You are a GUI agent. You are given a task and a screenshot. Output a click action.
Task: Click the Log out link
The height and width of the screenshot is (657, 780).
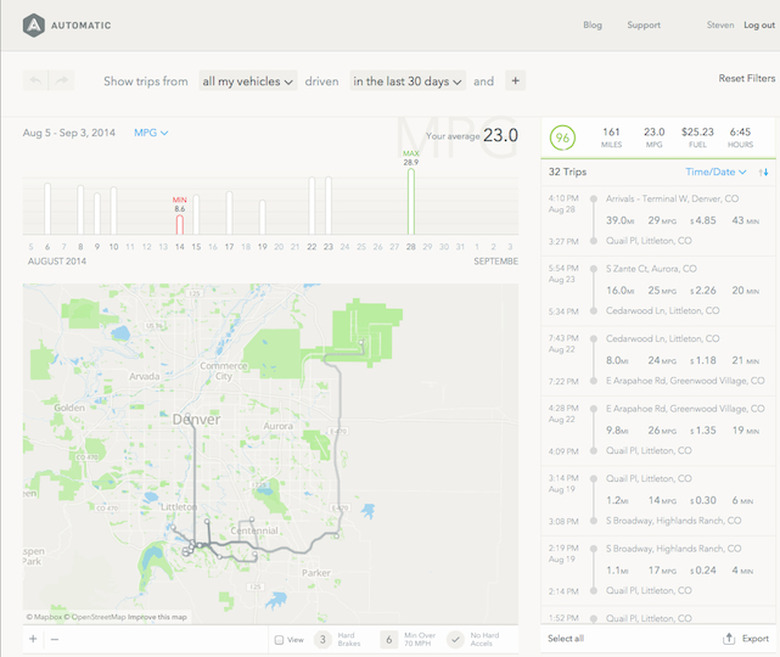pos(759,25)
